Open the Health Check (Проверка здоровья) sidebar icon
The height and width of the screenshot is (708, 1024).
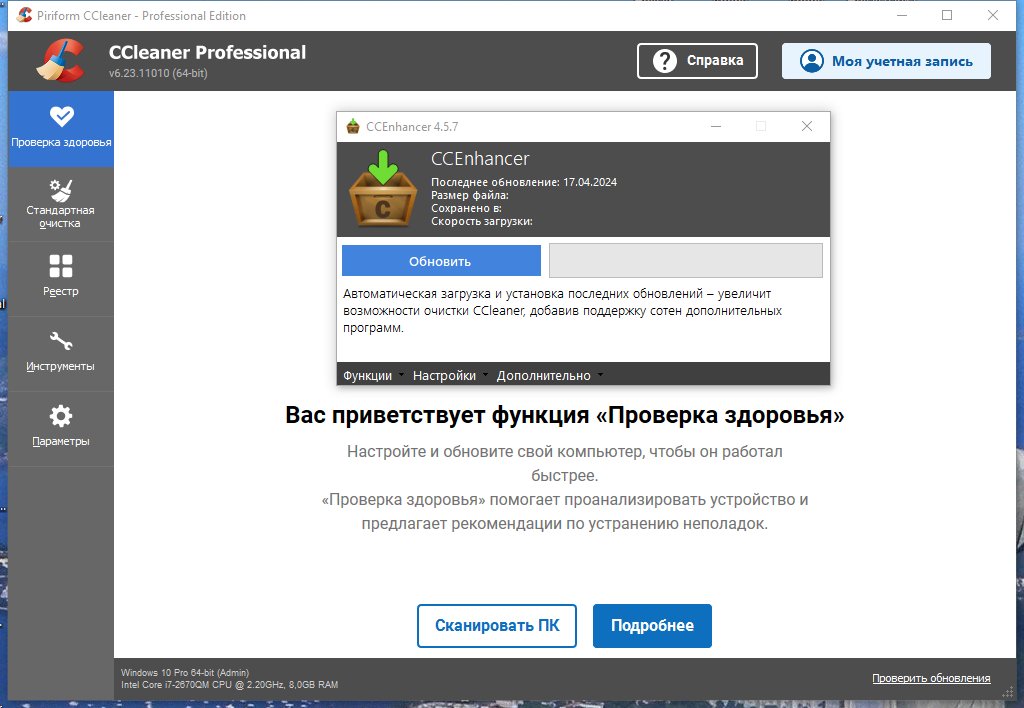coord(61,116)
